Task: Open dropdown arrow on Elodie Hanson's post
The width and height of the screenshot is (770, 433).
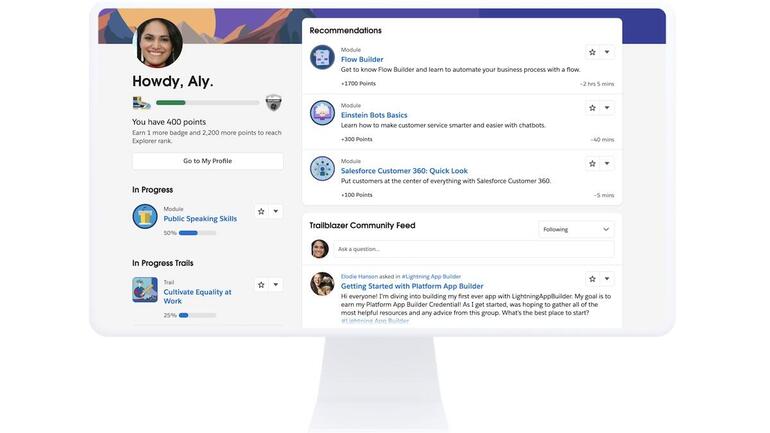Action: coord(607,279)
